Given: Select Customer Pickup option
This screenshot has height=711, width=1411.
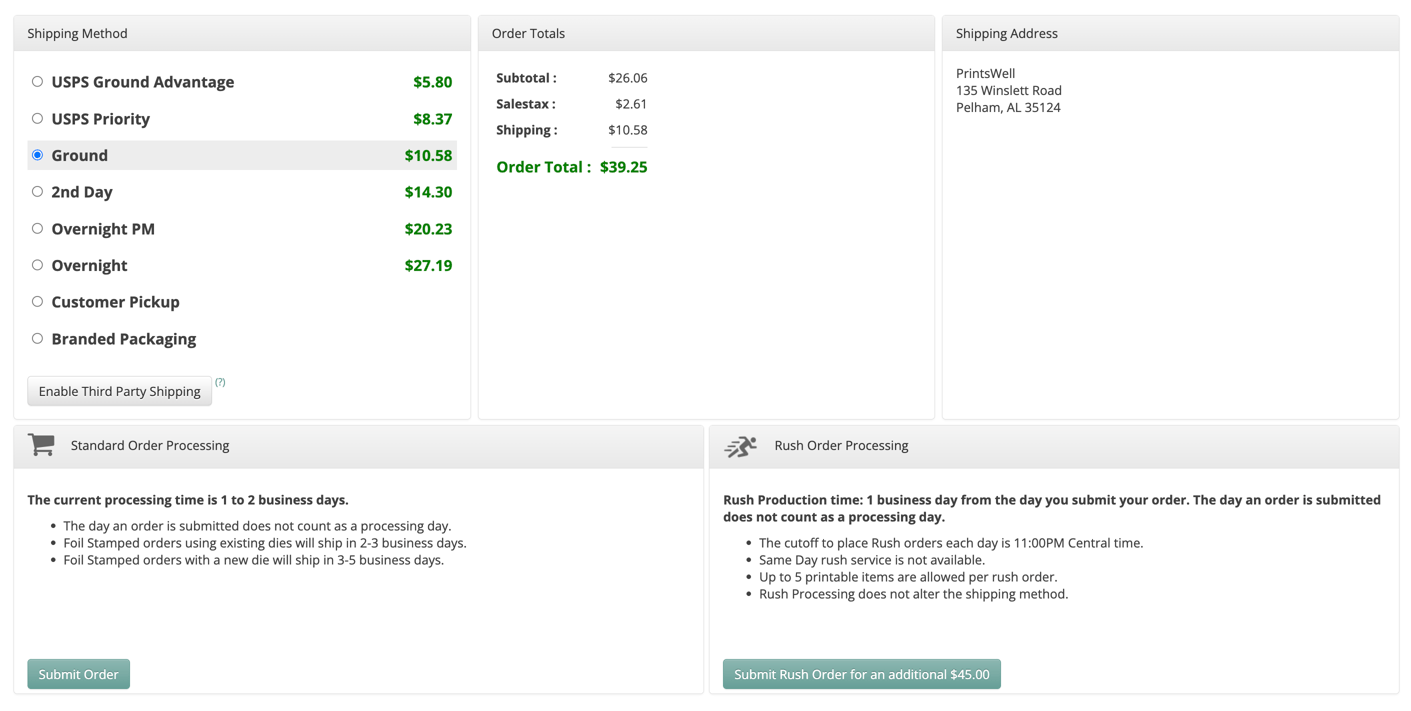Looking at the screenshot, I should point(37,302).
